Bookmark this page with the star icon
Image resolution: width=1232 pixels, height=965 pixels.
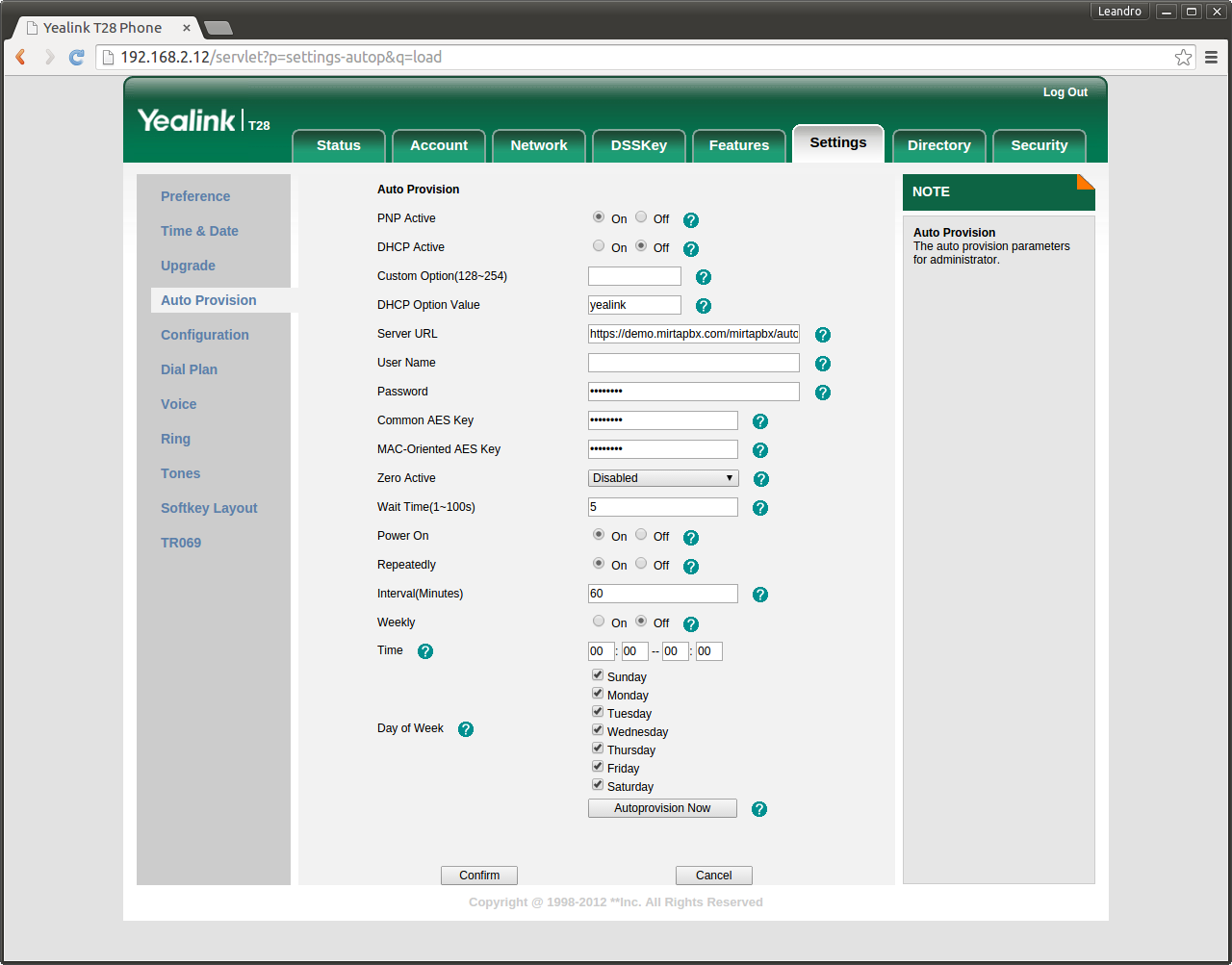(x=1183, y=58)
